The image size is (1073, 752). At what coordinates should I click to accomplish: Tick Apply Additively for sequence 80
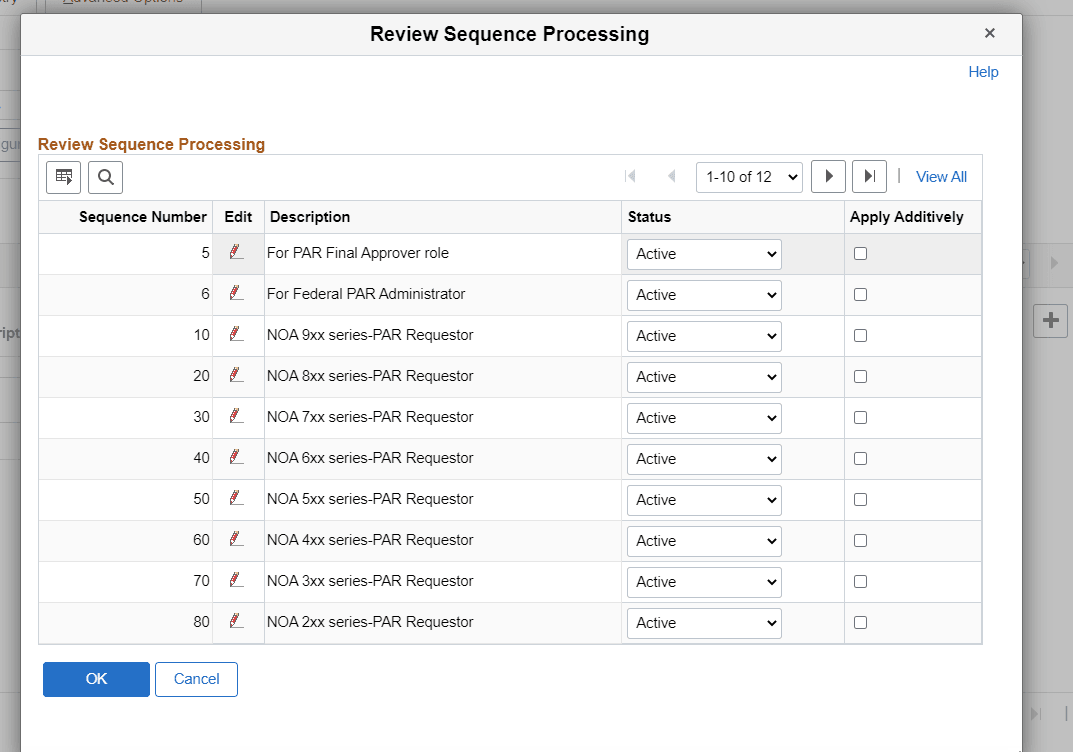click(x=860, y=622)
